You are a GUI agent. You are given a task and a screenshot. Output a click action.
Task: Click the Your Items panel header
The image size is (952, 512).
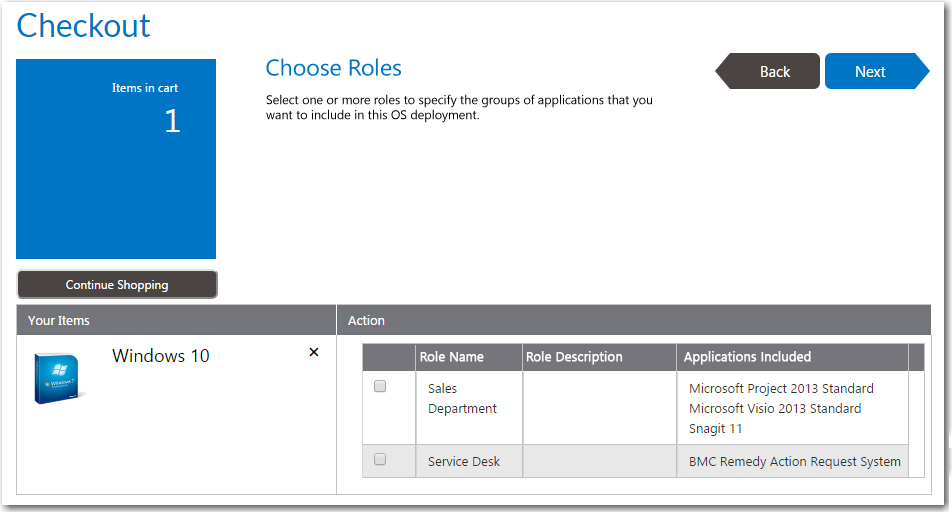[59, 321]
